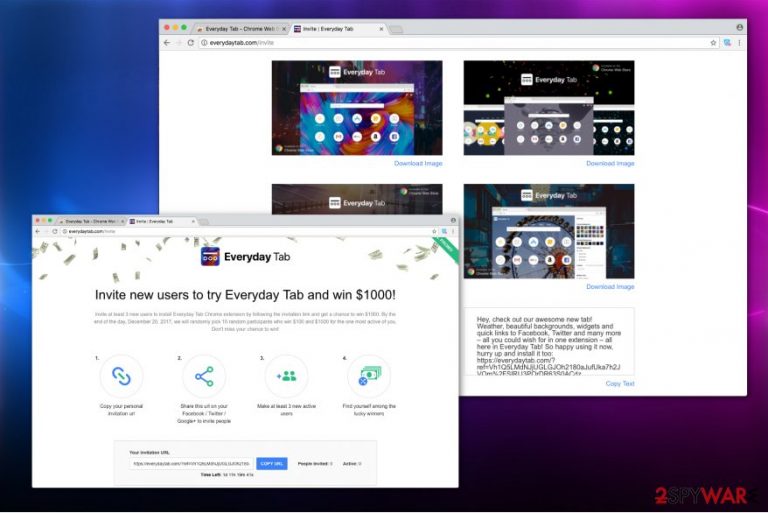Close the Invite tab in rear window

tap(382, 29)
